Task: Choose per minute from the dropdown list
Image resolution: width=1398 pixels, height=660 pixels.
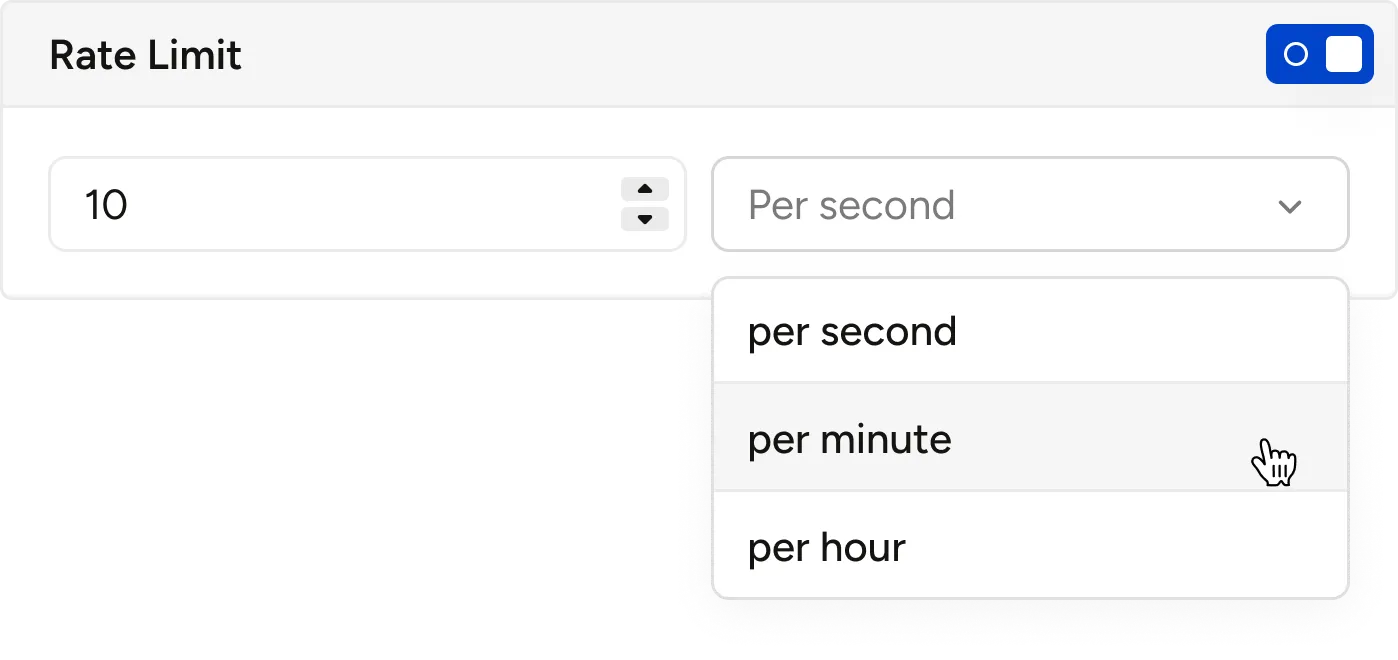Action: tap(1030, 437)
